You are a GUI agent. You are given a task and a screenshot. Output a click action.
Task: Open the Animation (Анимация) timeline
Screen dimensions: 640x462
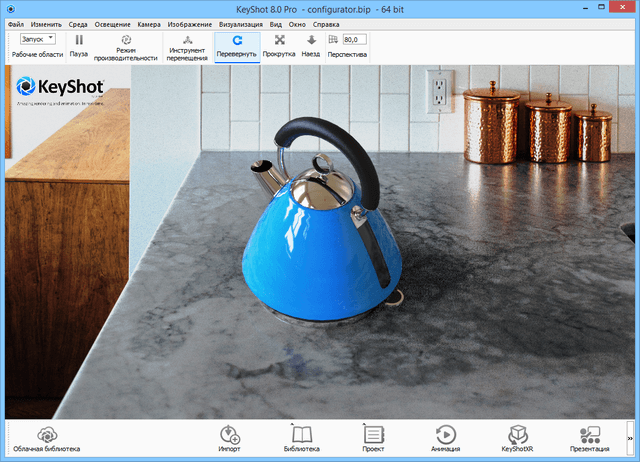(446, 434)
